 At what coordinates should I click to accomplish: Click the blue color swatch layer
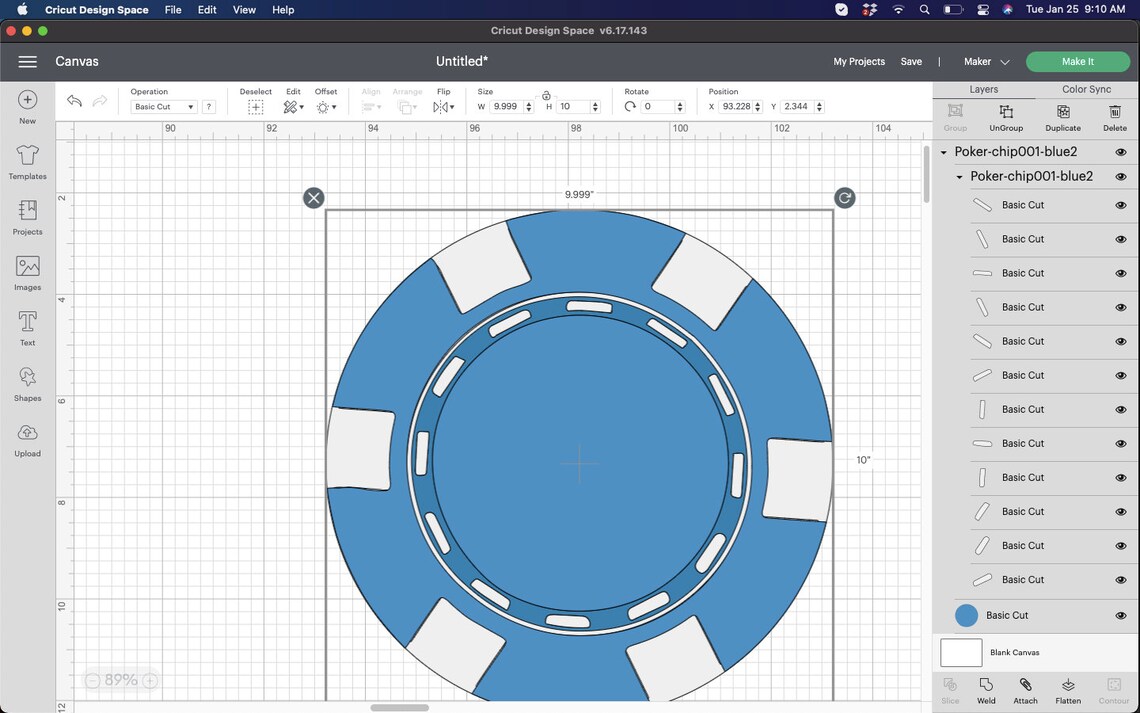[x=966, y=616]
